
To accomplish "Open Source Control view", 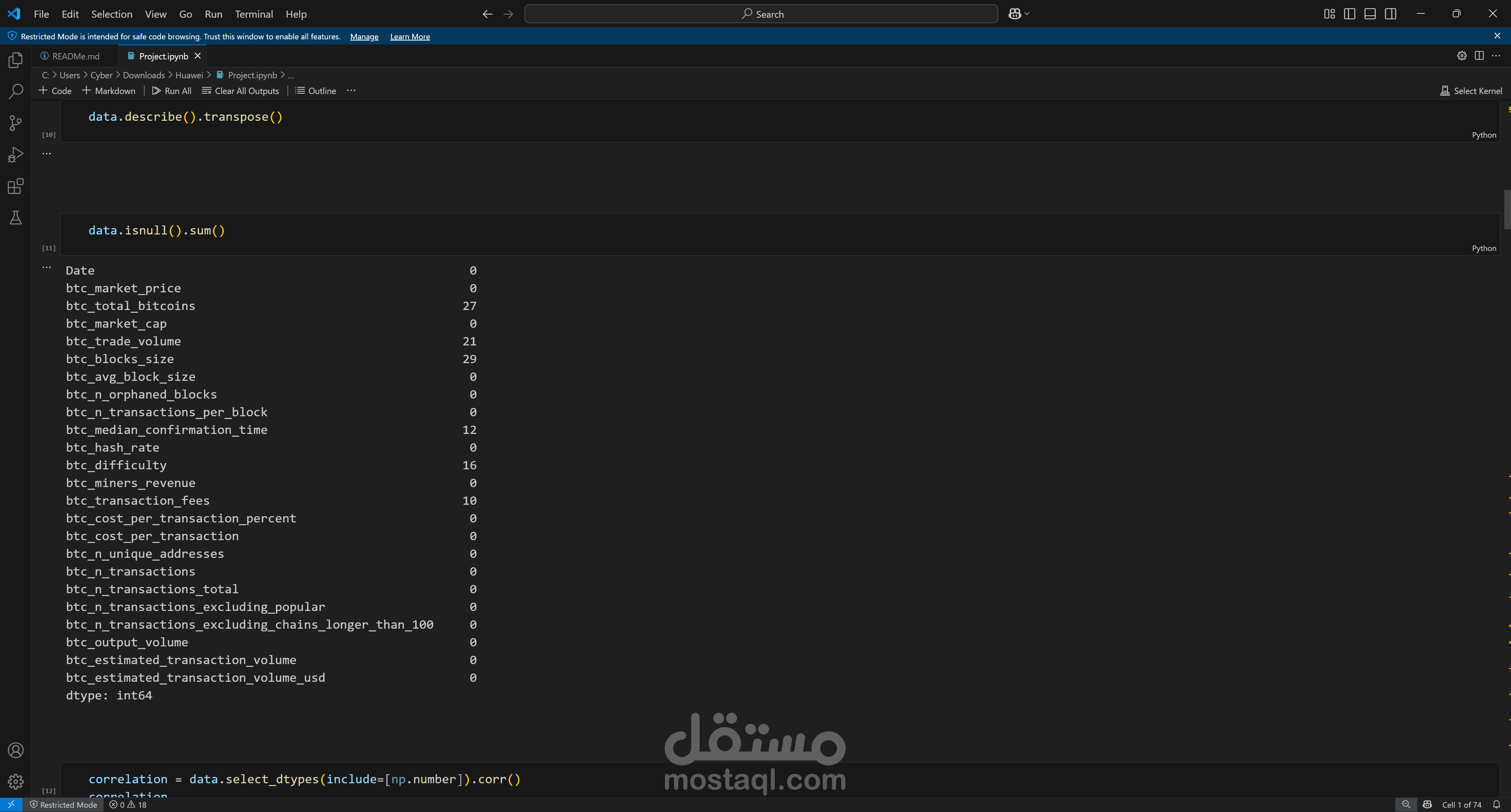I will pos(16,123).
